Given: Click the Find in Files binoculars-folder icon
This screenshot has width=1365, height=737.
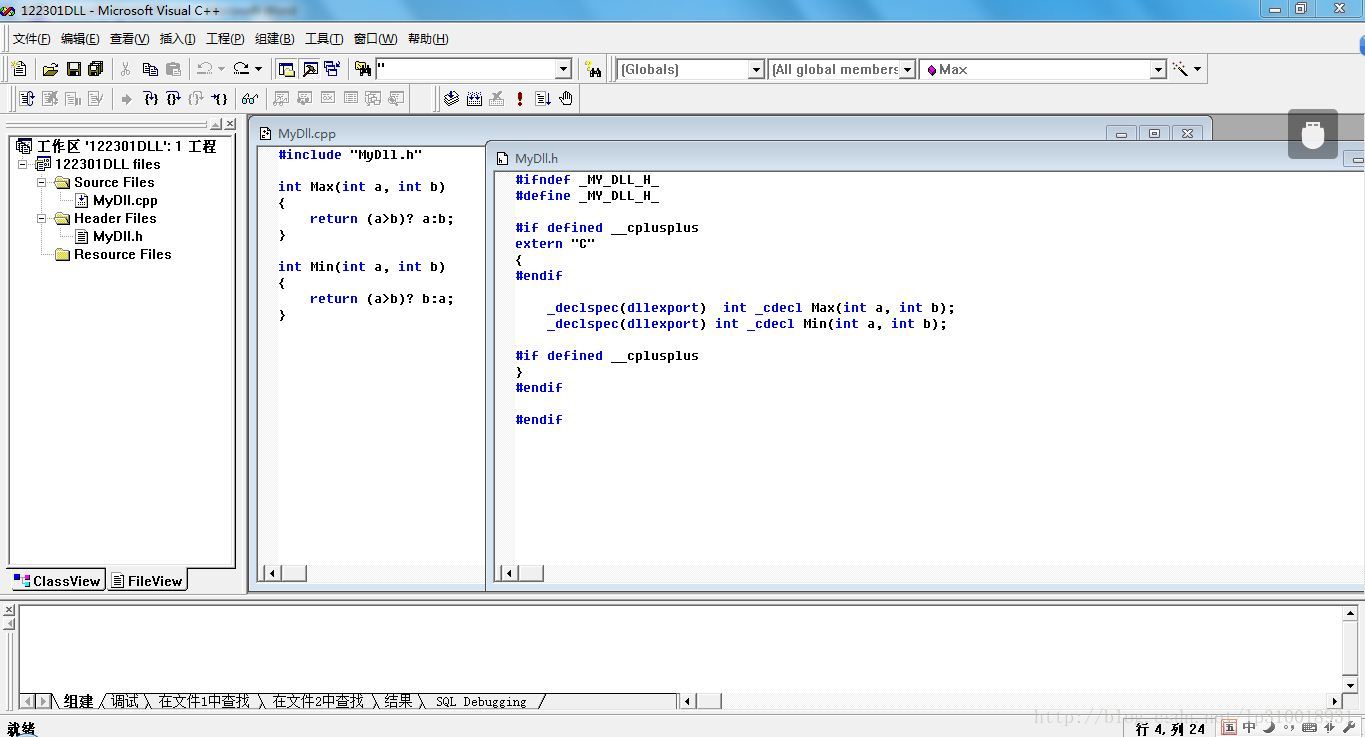Looking at the screenshot, I should click(x=363, y=69).
